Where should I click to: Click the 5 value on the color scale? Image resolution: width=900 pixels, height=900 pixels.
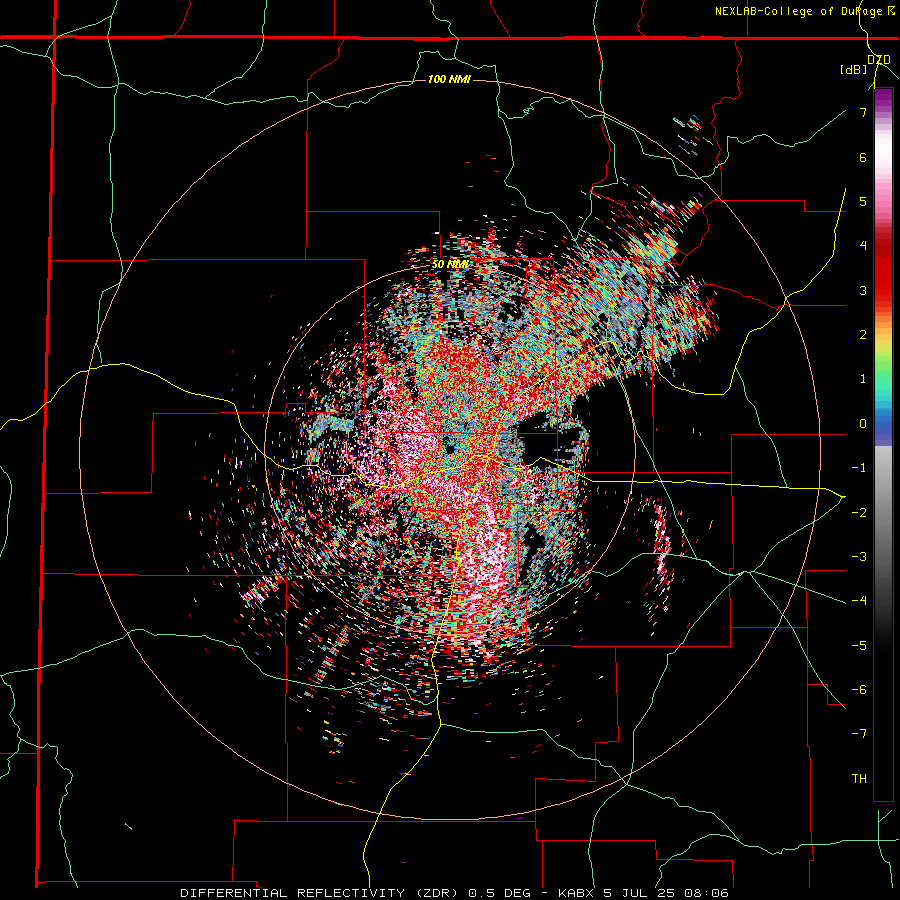coord(863,201)
